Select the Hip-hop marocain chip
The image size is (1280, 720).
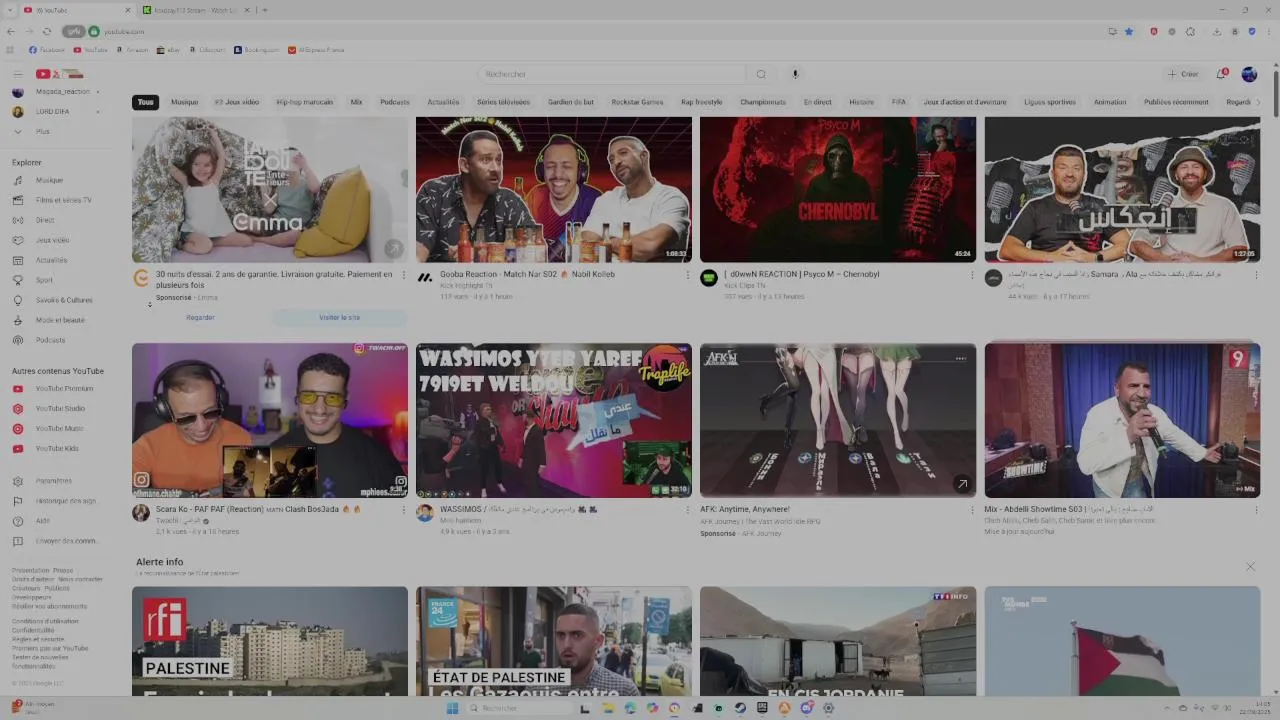click(304, 102)
